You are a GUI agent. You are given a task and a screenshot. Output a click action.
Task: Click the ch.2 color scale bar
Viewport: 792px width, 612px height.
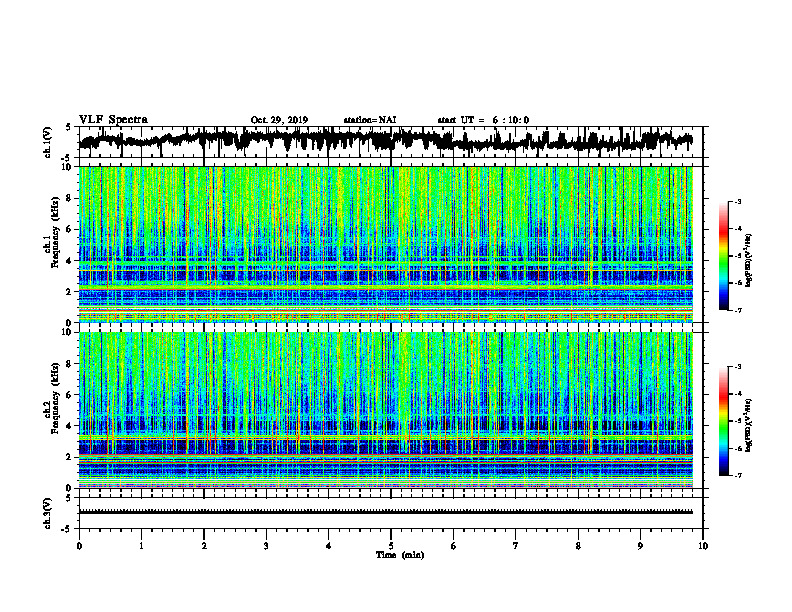pyautogui.click(x=723, y=421)
